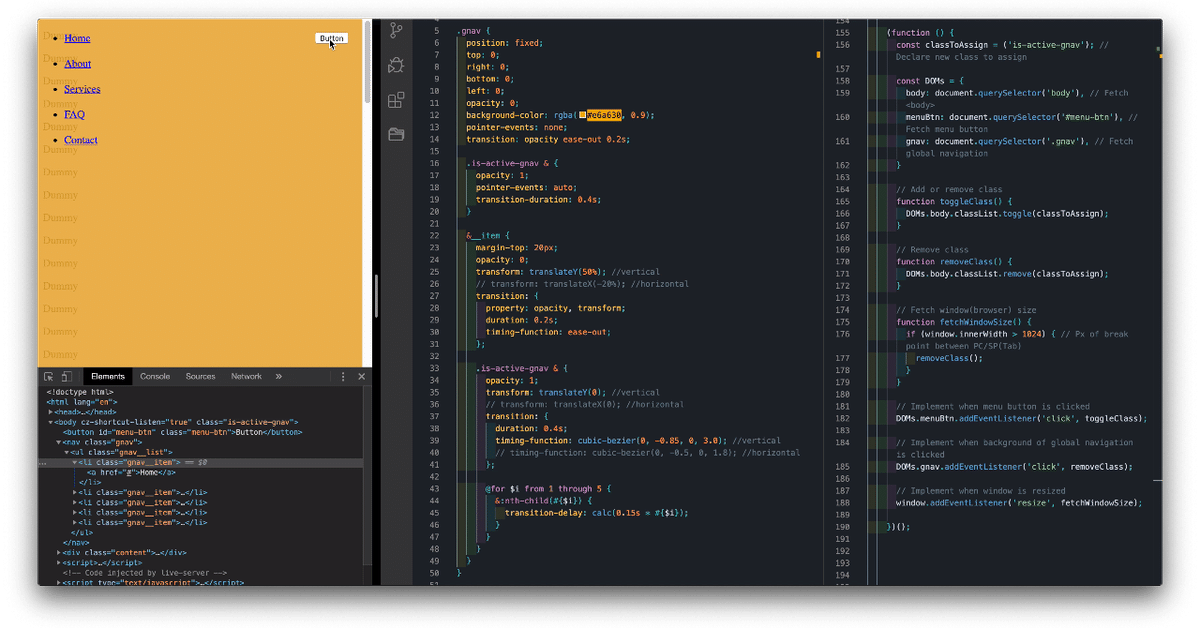The image size is (1200, 628).
Task: Click the Home link in the preview
Action: click(77, 38)
